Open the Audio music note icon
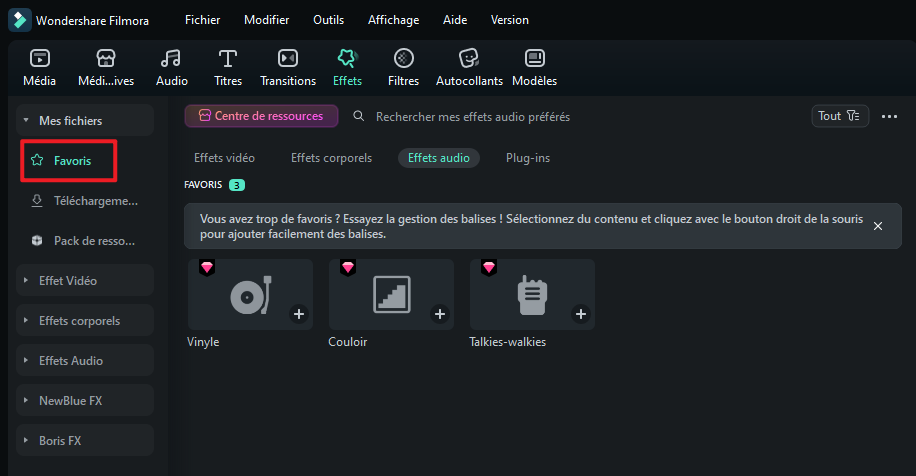This screenshot has height=476, width=916. point(171,58)
